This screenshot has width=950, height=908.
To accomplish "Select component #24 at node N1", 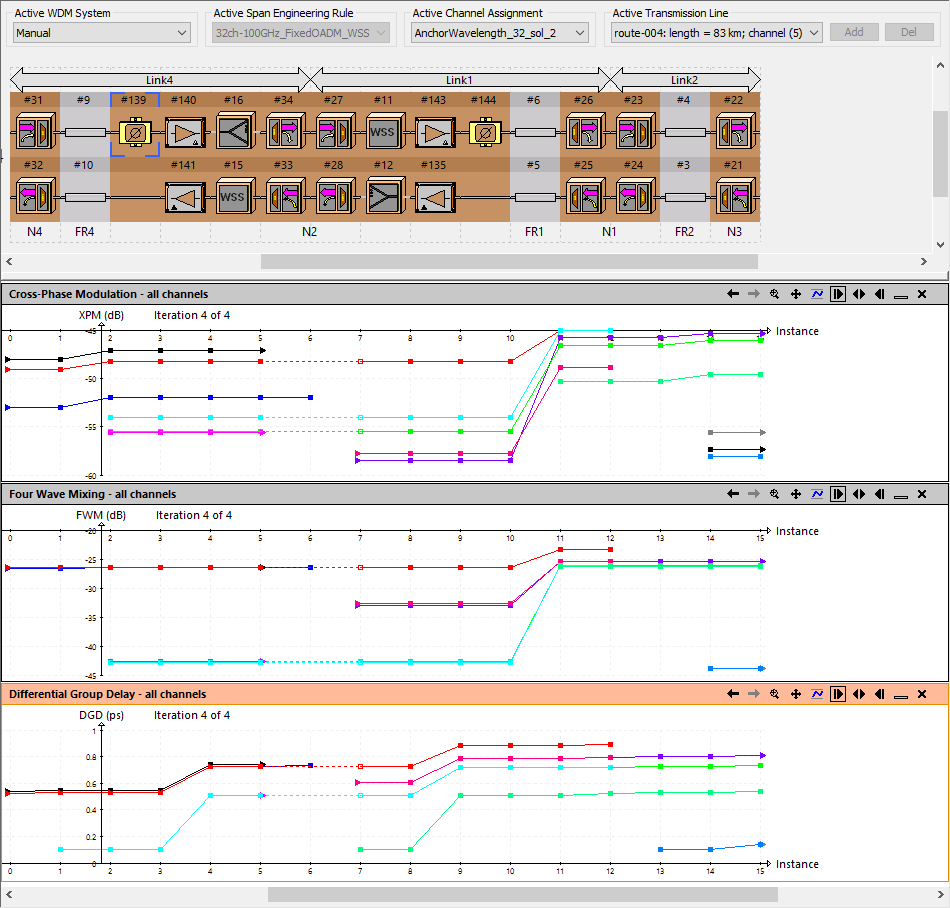I will point(635,196).
